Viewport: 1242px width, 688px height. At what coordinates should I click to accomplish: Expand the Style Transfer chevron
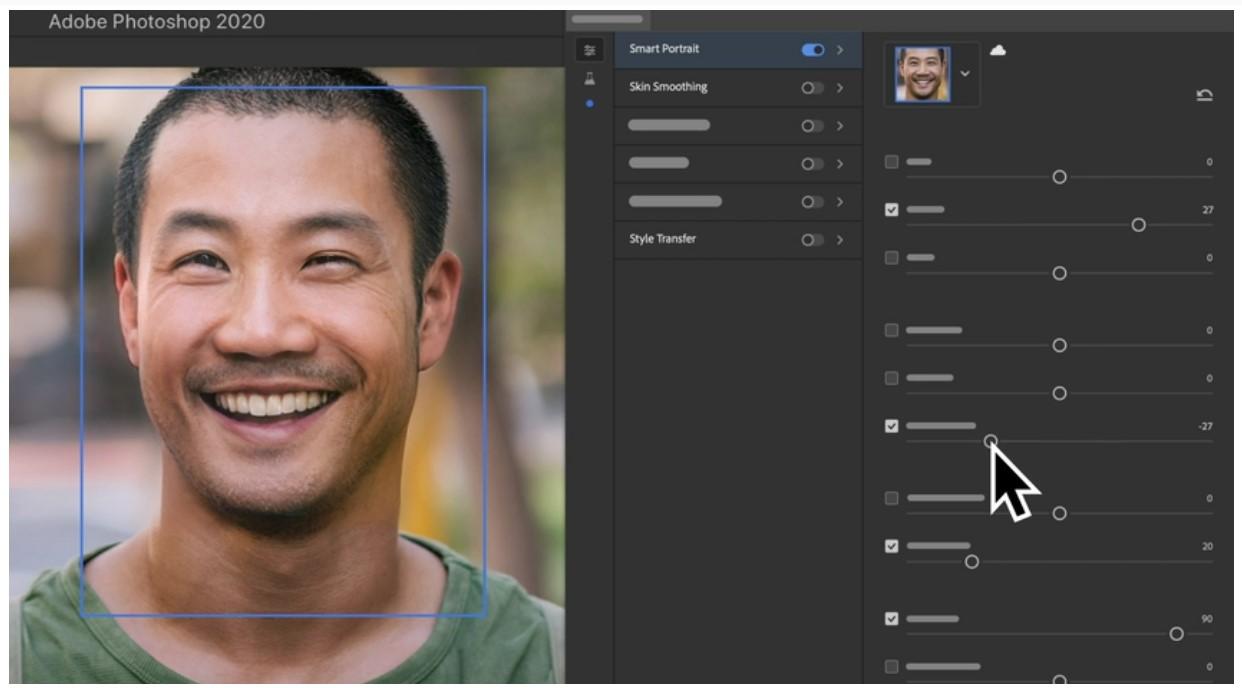pyautogui.click(x=840, y=240)
